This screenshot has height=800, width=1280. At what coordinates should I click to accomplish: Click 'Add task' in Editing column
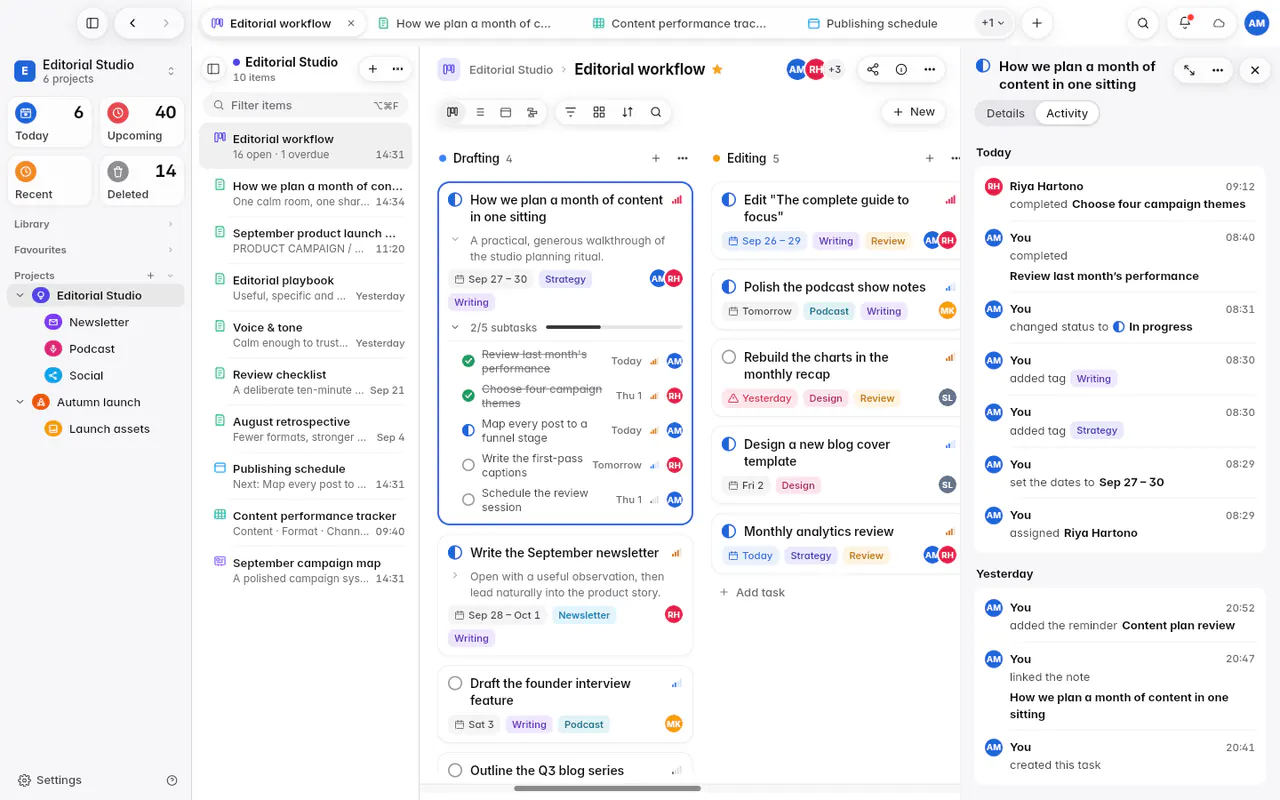(752, 592)
